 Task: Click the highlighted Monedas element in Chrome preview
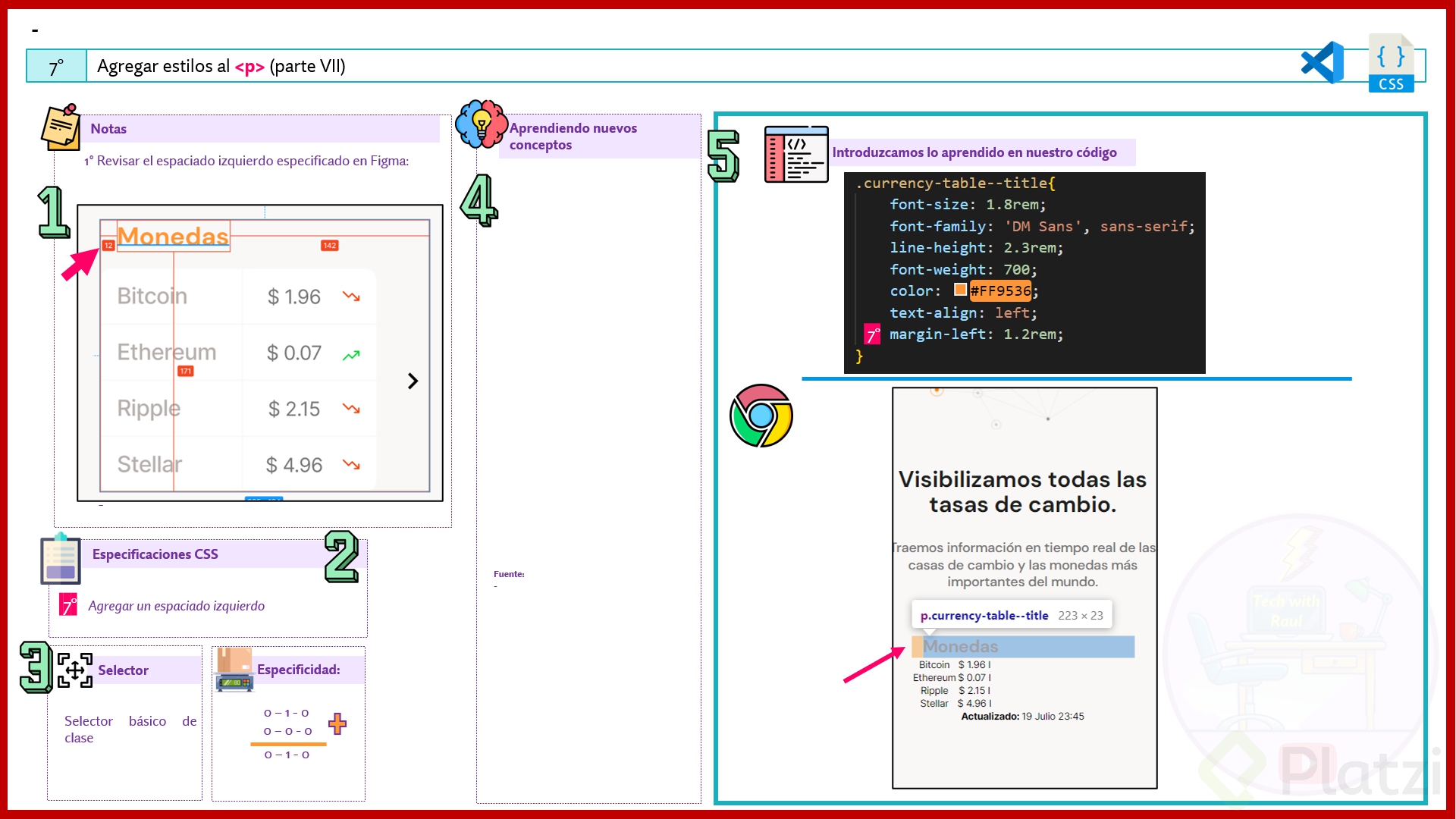pos(1023,646)
